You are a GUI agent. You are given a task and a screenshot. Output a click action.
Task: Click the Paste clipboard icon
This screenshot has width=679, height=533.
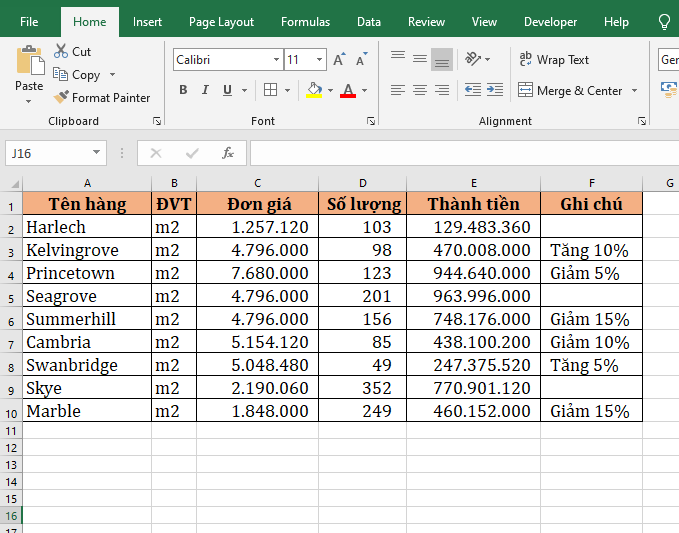coord(29,62)
